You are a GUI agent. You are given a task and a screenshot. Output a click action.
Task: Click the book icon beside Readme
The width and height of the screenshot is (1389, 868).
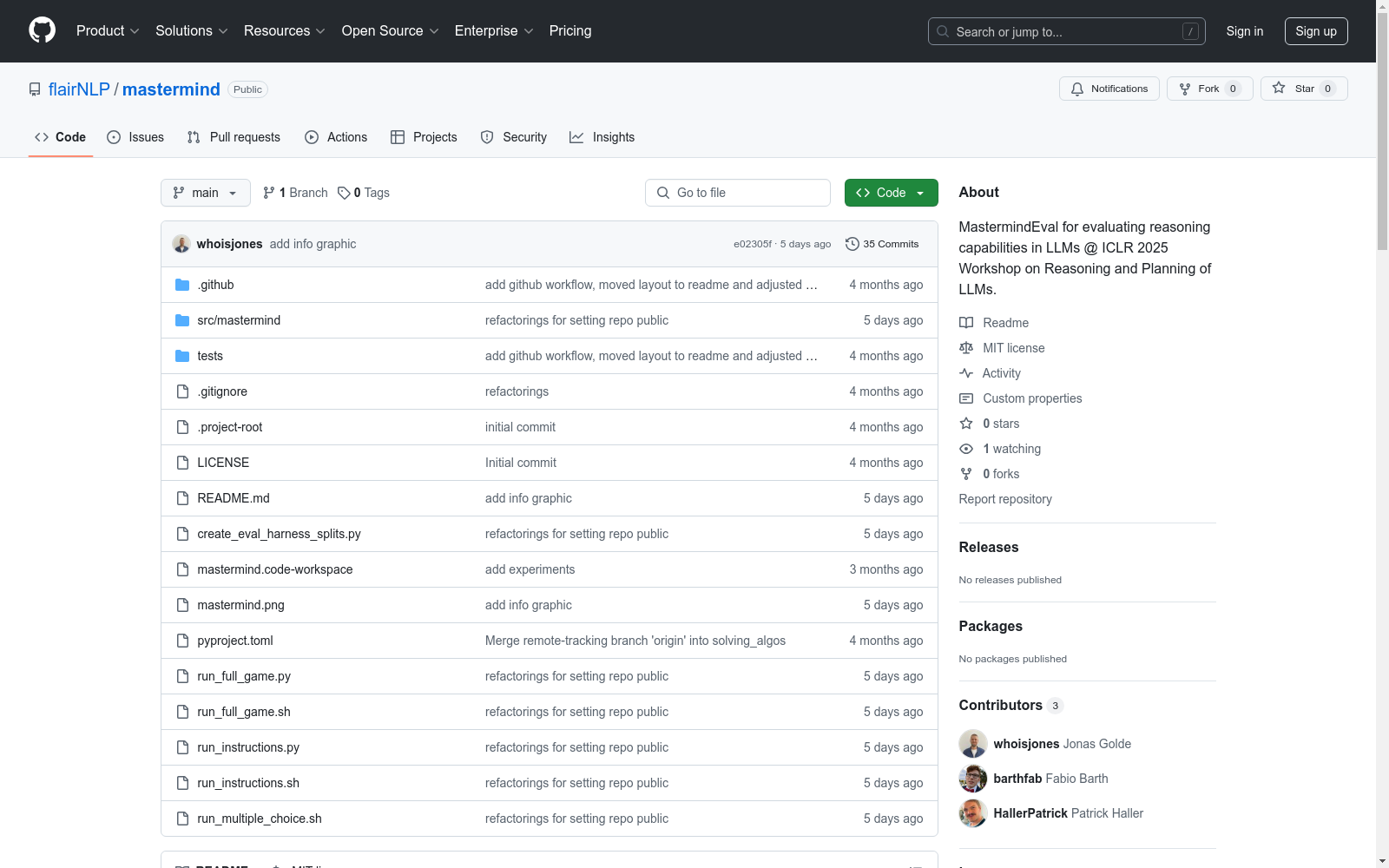tap(966, 323)
